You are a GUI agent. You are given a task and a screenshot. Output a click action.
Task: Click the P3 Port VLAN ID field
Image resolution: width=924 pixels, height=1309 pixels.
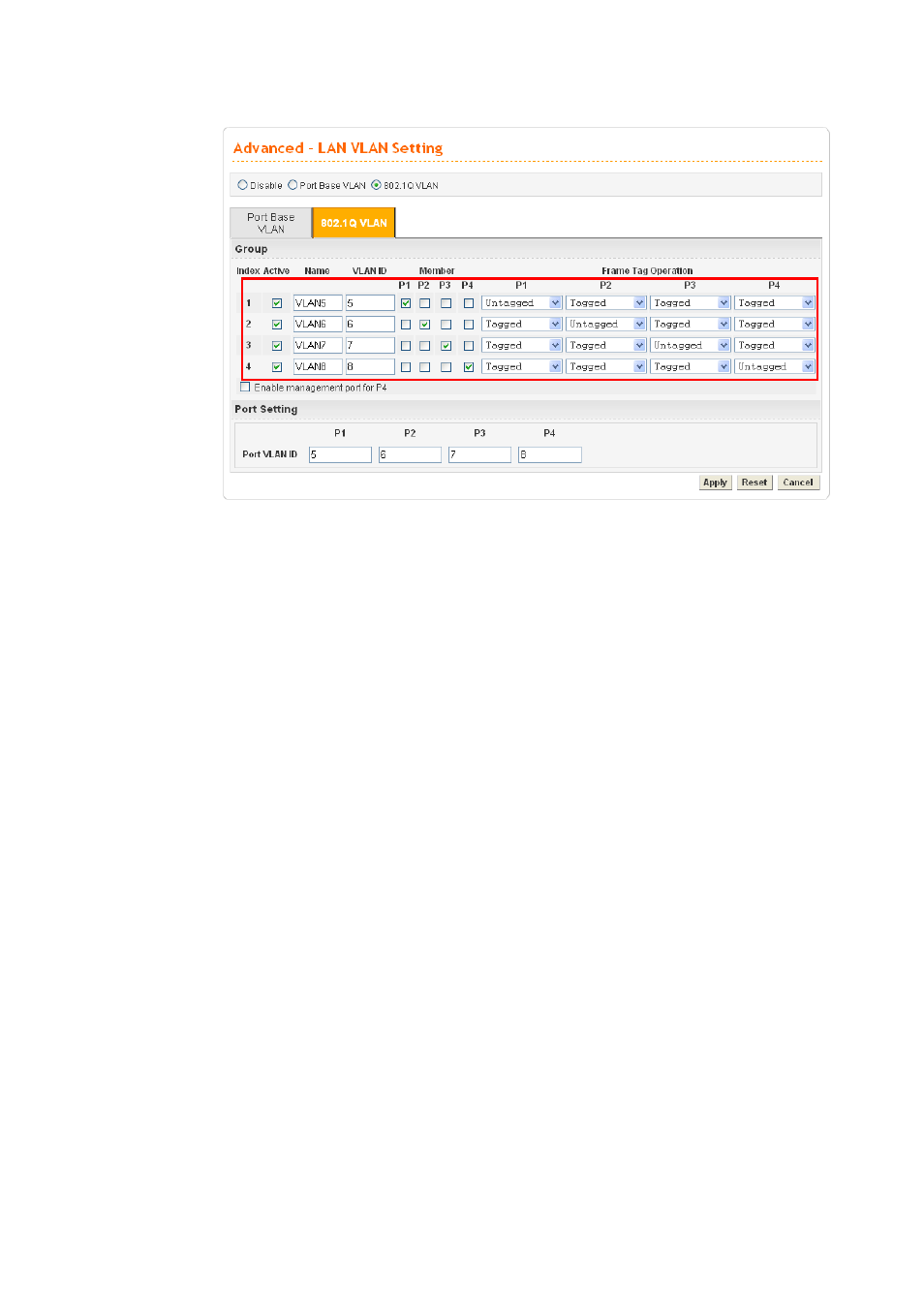coord(479,454)
